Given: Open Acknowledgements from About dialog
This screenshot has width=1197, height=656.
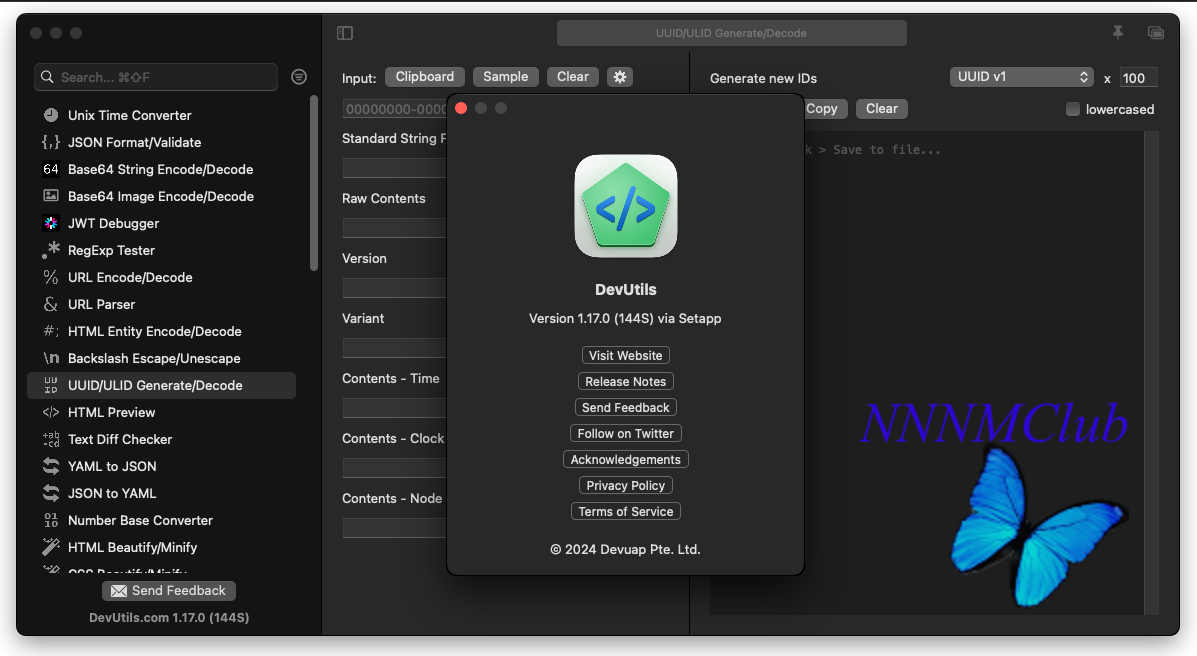Looking at the screenshot, I should pyautogui.click(x=626, y=459).
